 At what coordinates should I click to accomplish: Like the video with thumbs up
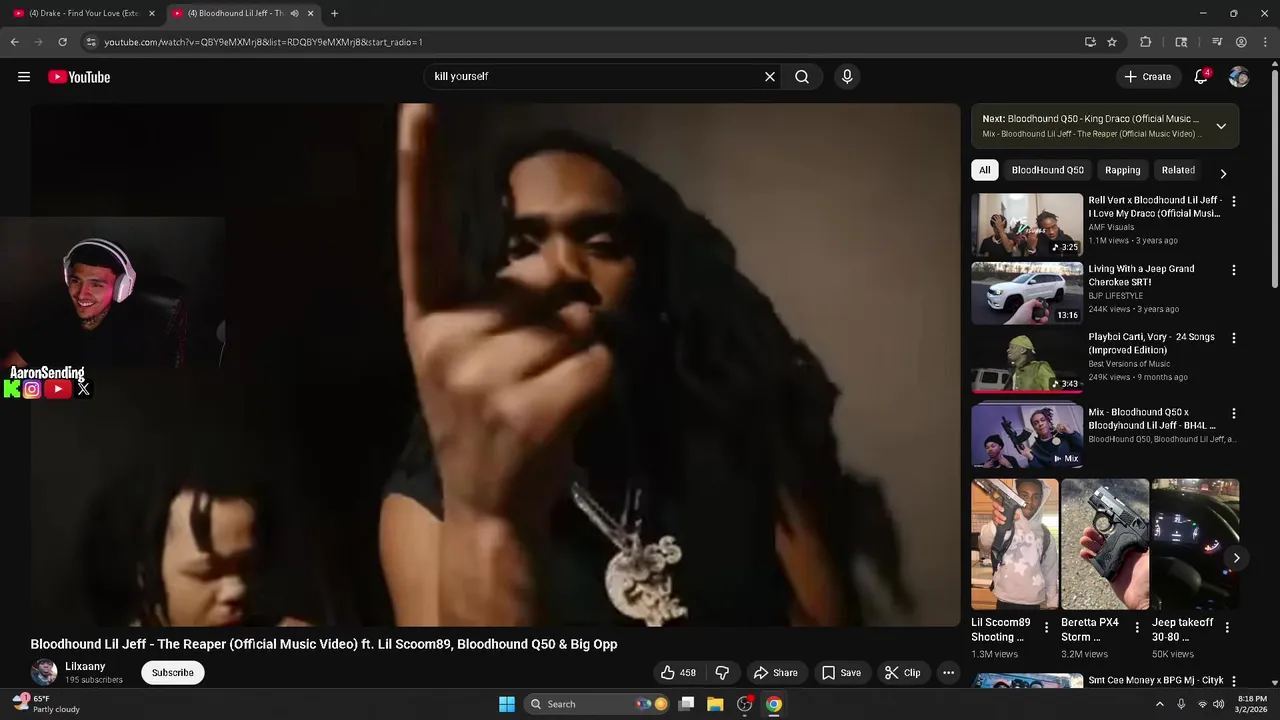[677, 673]
